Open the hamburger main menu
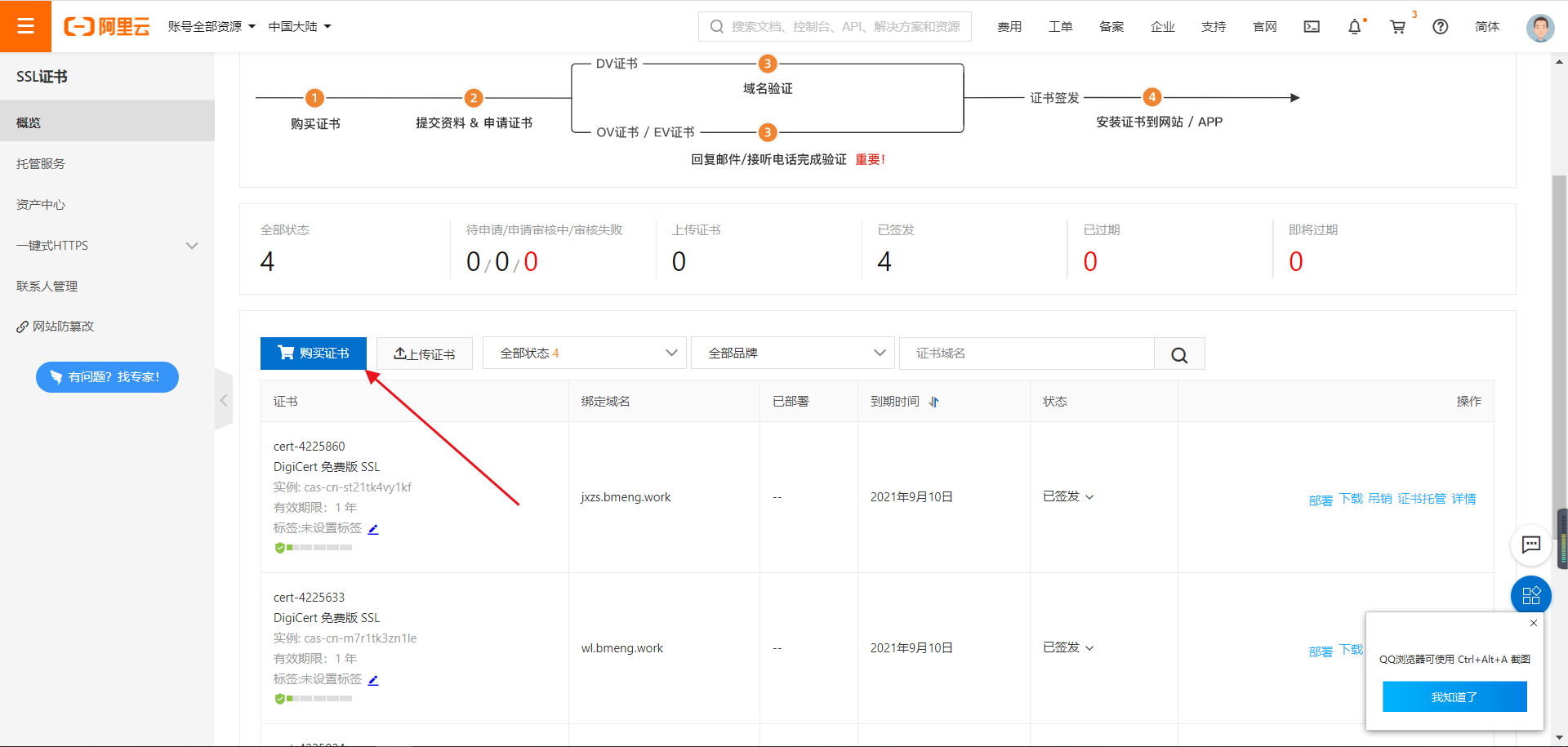 (25, 26)
